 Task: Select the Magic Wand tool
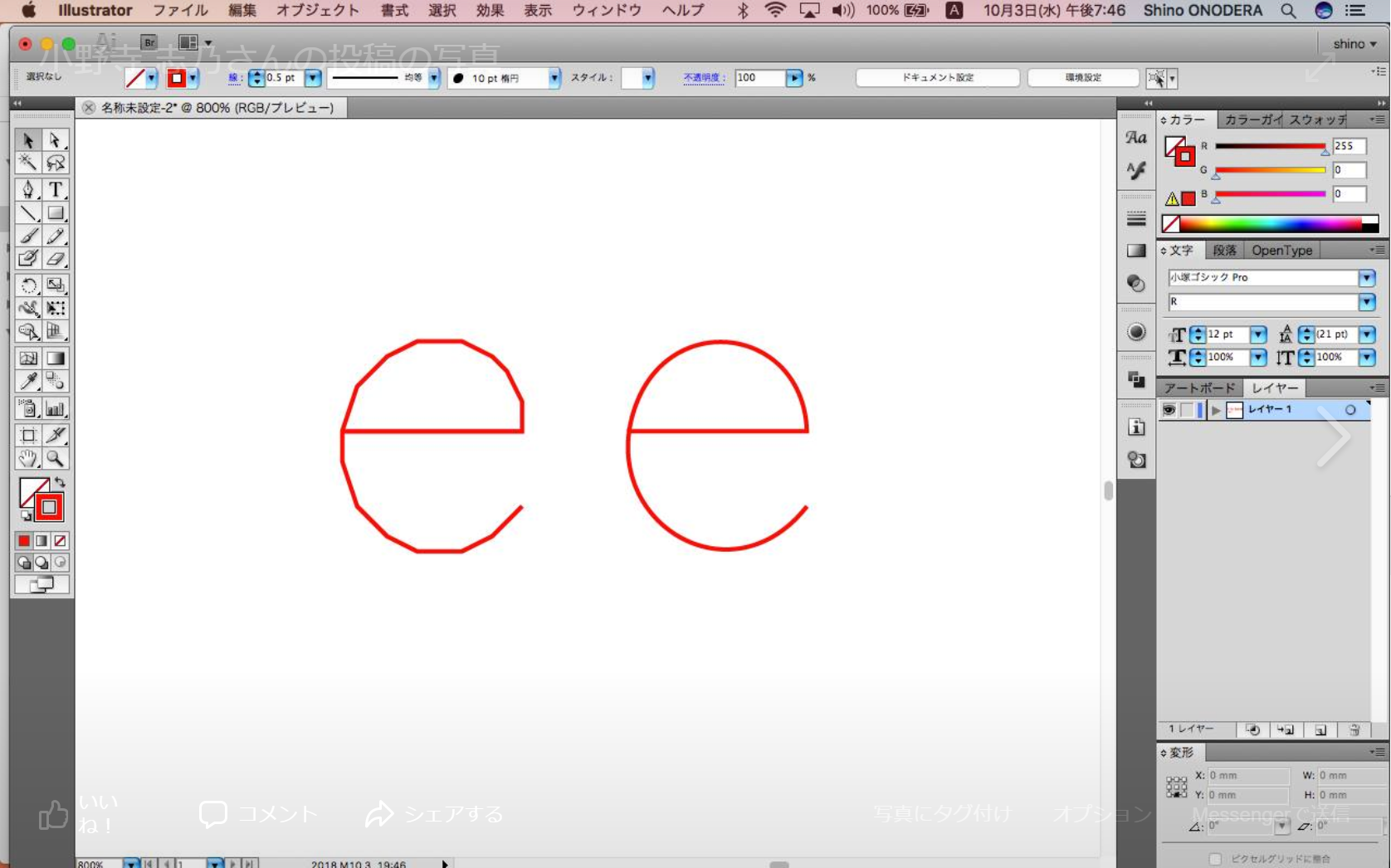click(x=28, y=163)
